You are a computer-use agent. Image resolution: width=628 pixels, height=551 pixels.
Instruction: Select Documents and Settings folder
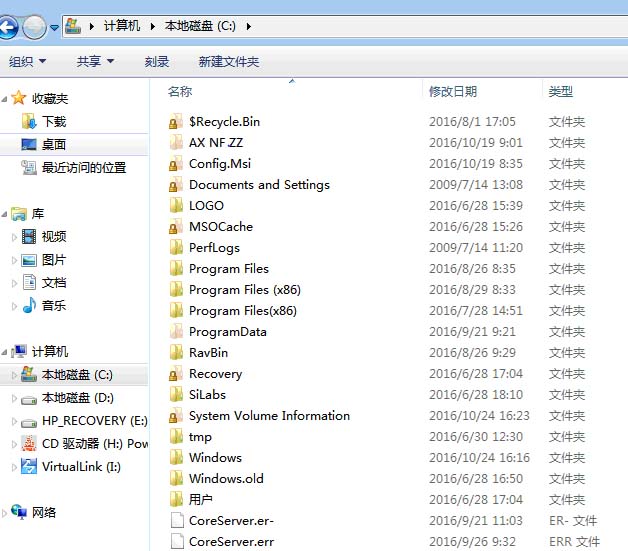click(259, 185)
